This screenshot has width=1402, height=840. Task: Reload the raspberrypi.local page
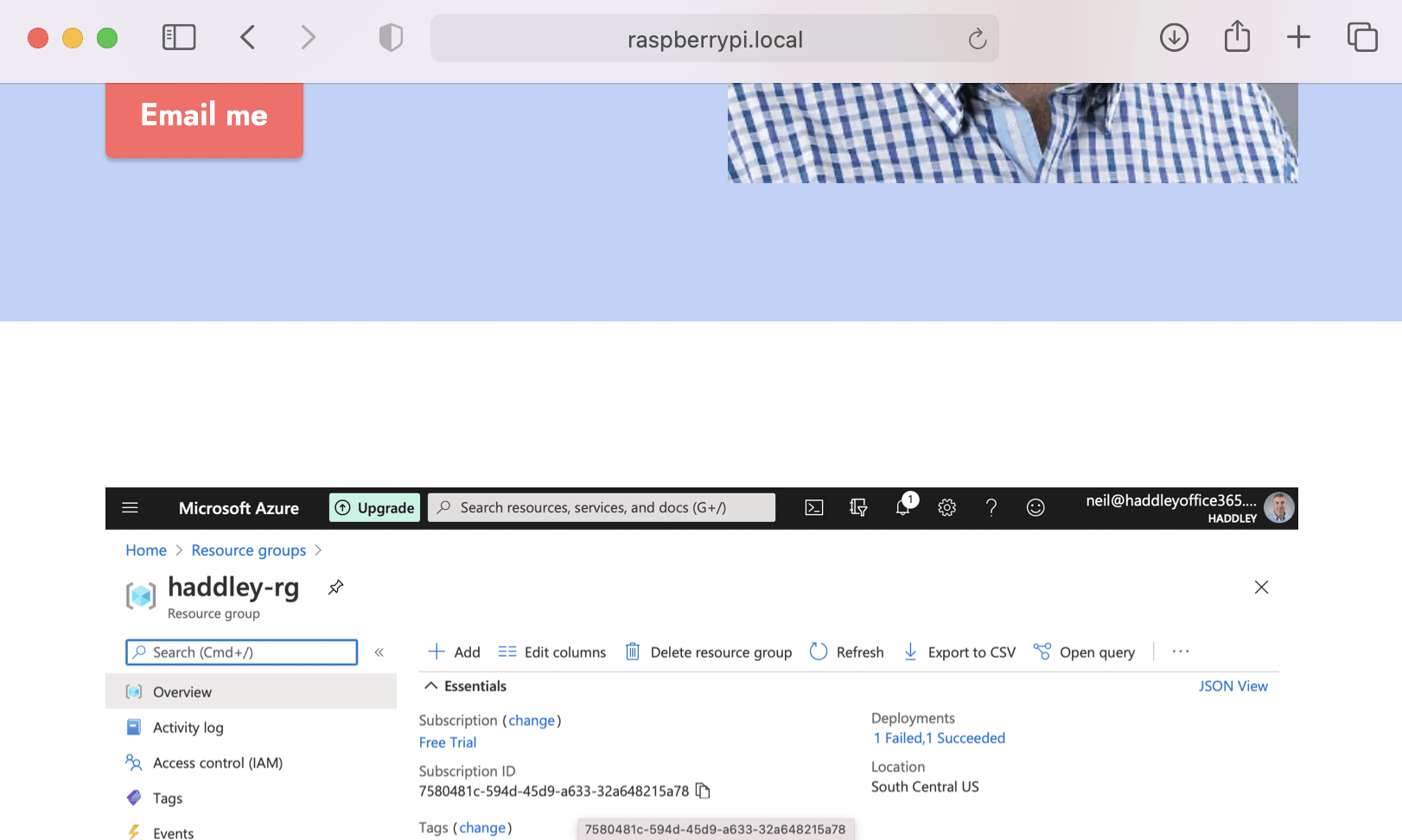[978, 38]
